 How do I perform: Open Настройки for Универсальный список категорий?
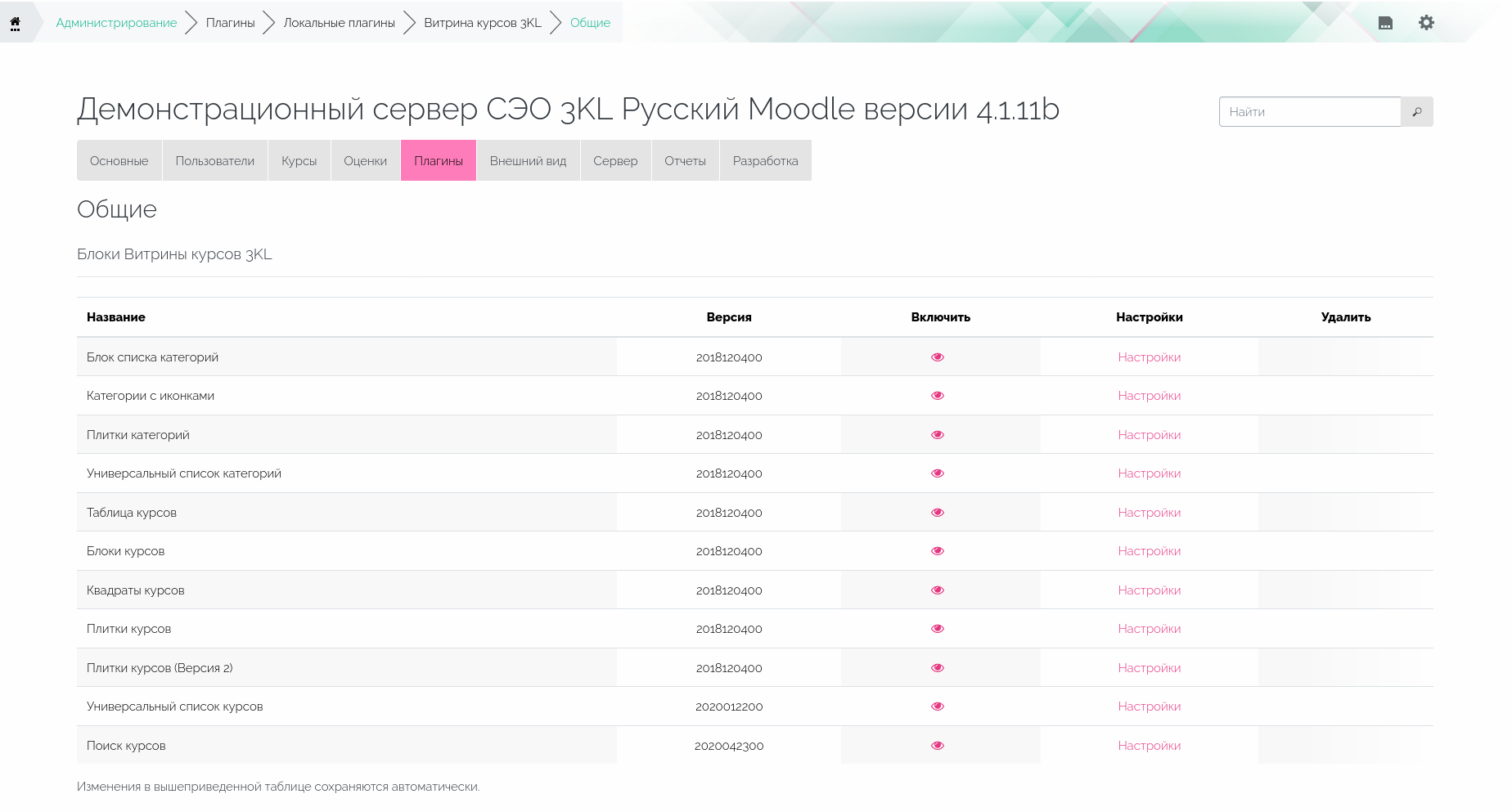coord(1150,473)
